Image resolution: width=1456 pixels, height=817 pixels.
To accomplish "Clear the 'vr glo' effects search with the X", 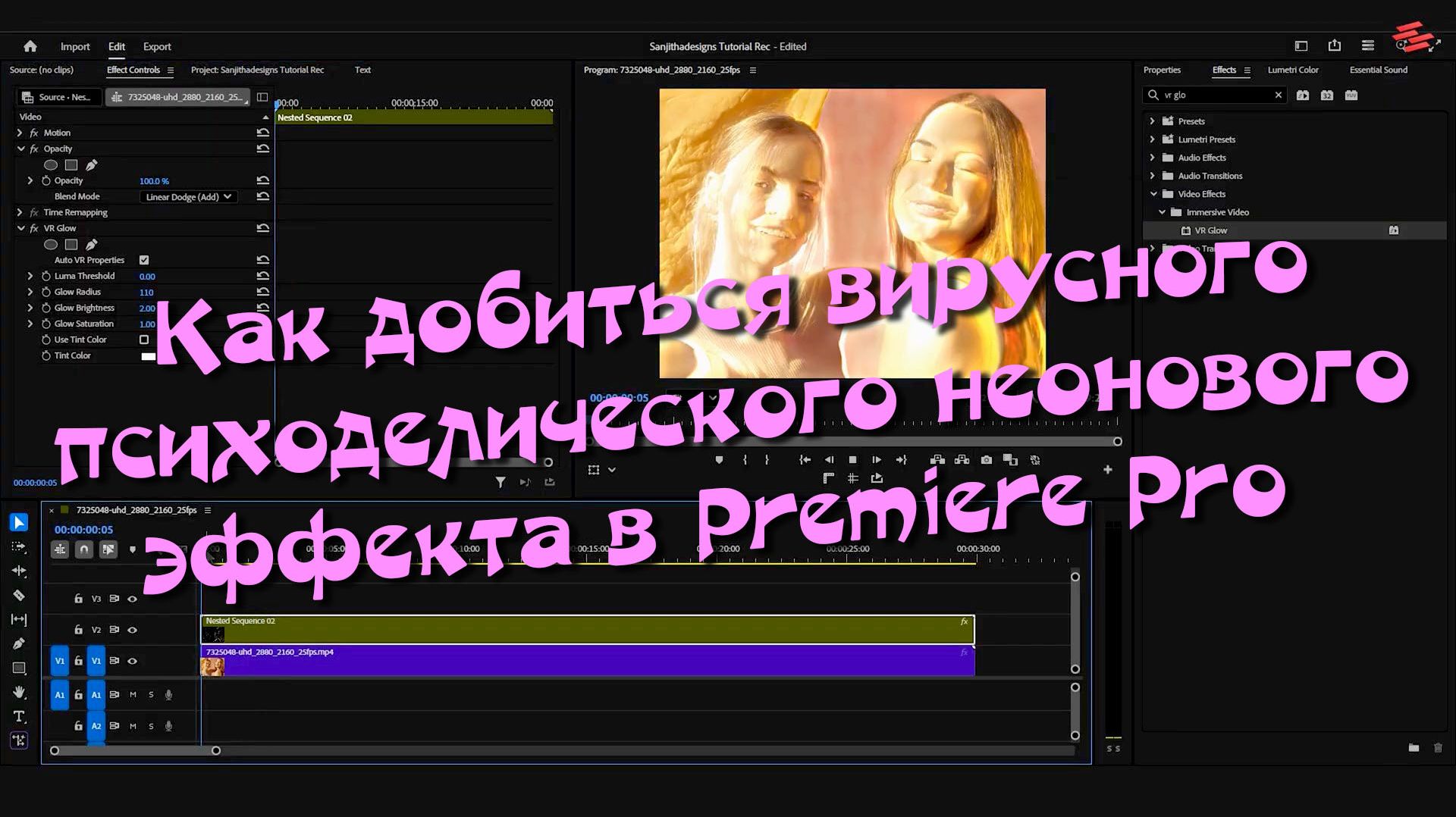I will 1279,95.
